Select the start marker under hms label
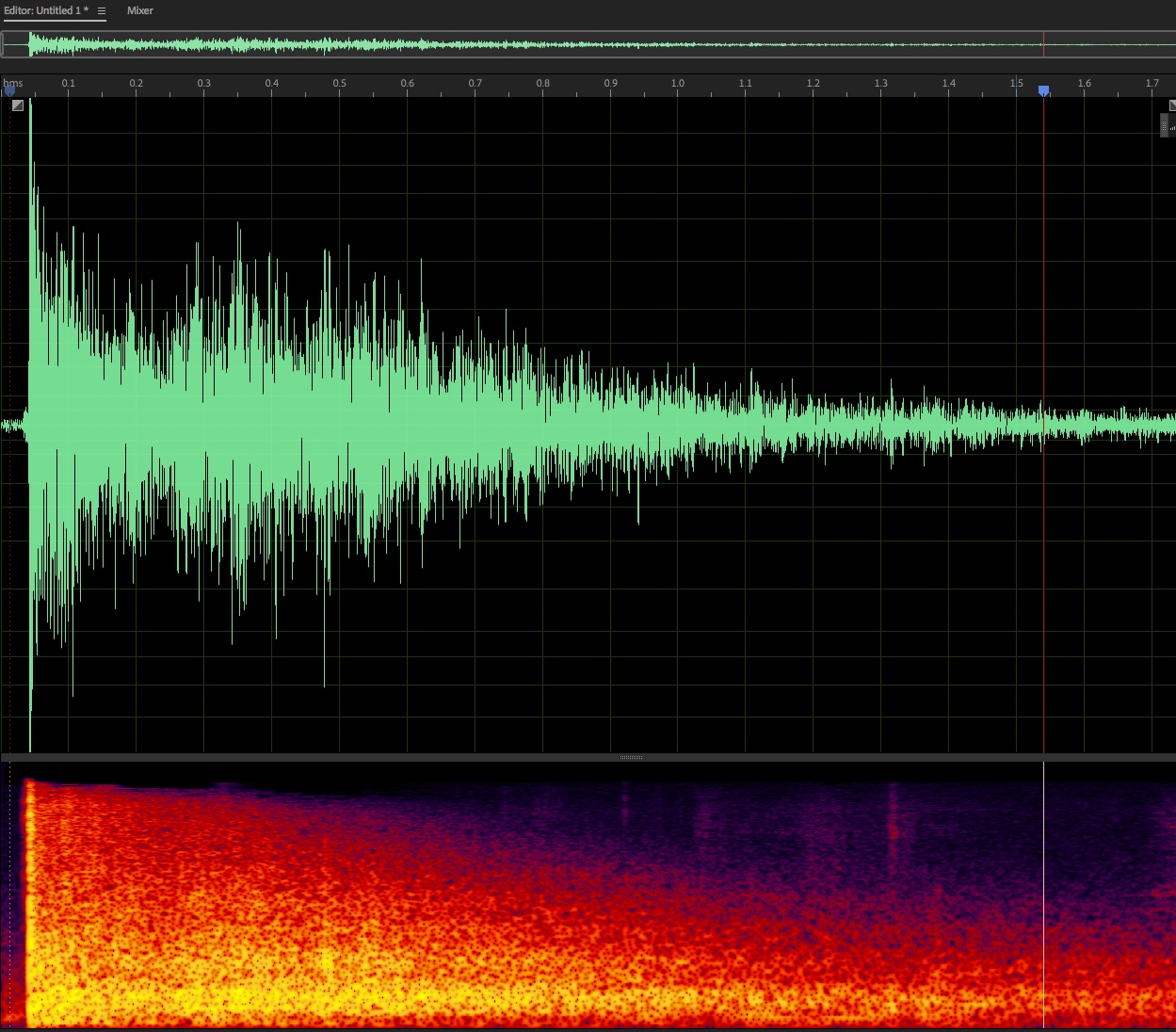Viewport: 1176px width, 1032px height. click(9, 91)
